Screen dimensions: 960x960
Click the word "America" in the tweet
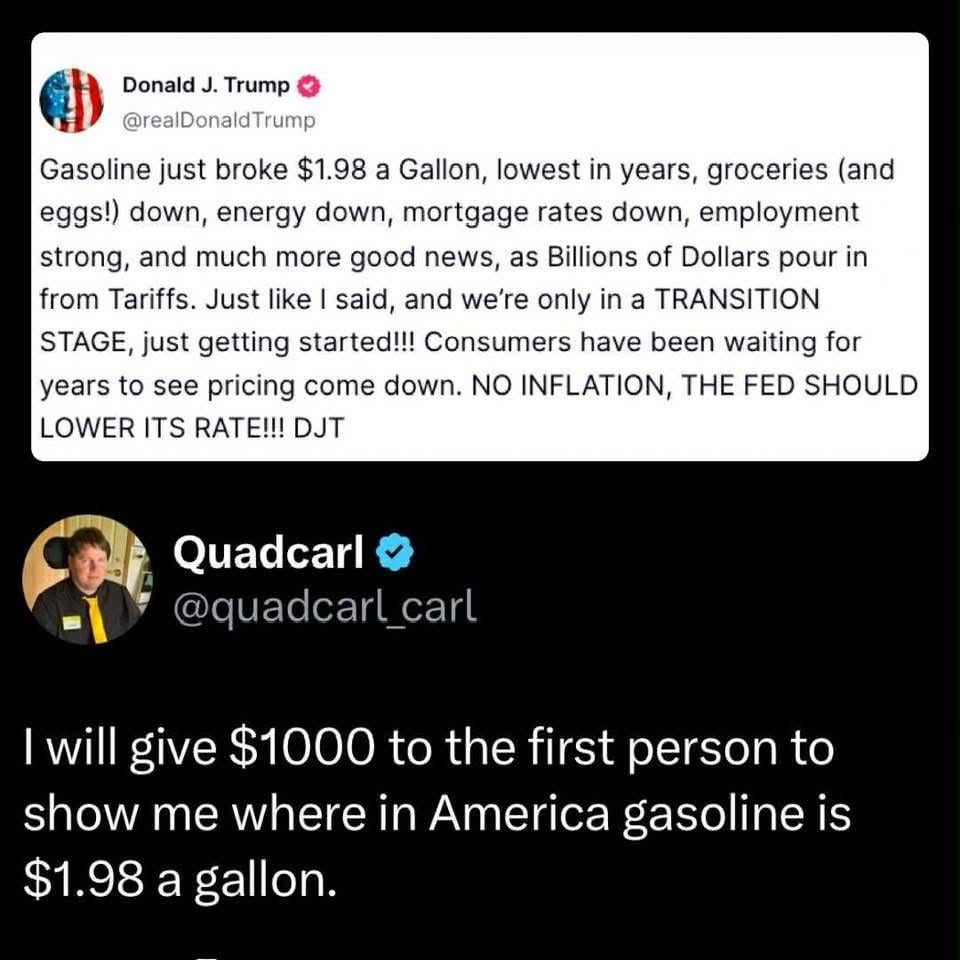pyautogui.click(x=527, y=813)
